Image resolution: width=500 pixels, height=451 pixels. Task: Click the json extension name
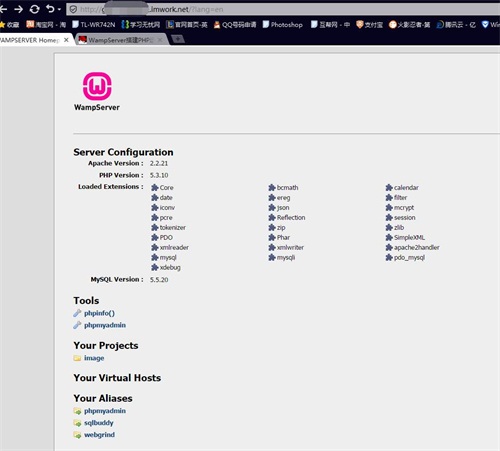[283, 208]
